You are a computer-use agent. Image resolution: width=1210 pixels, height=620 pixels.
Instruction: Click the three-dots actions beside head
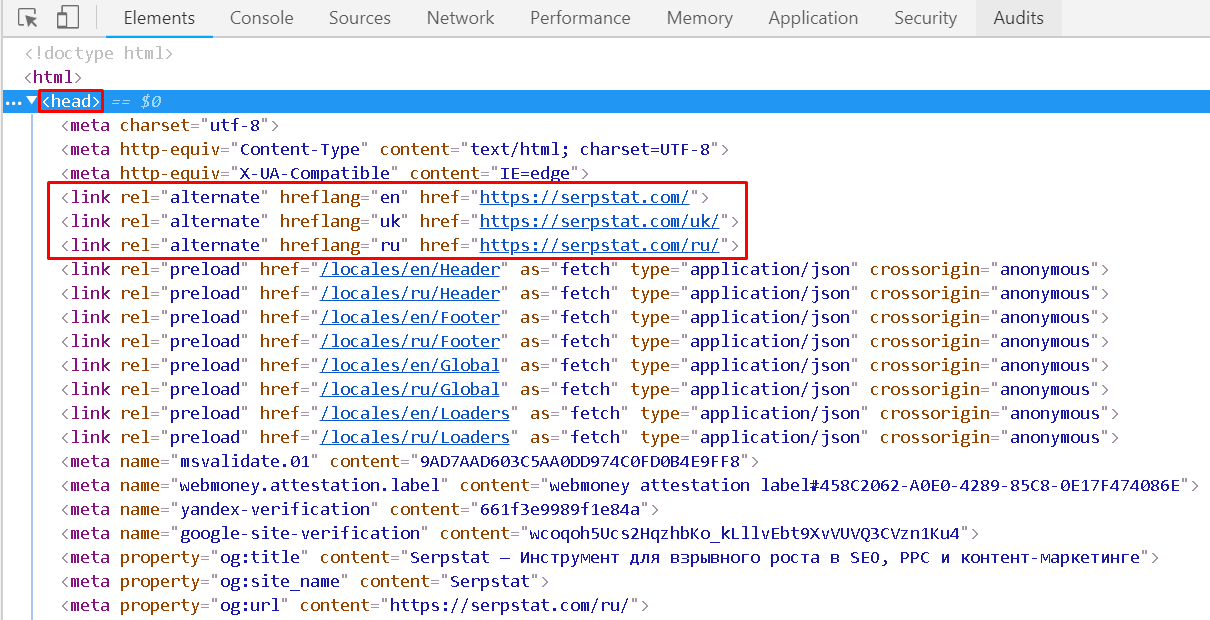[x=12, y=102]
